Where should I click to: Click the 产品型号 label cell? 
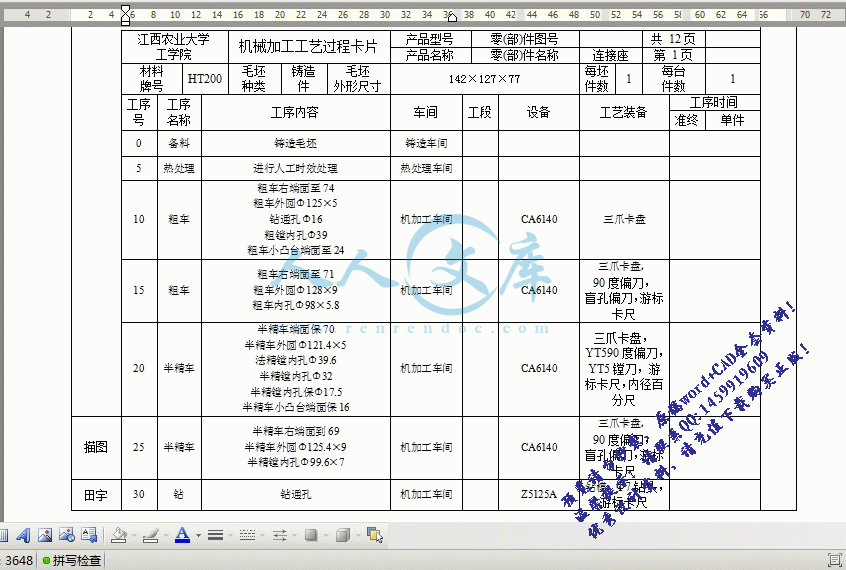pyautogui.click(x=430, y=39)
